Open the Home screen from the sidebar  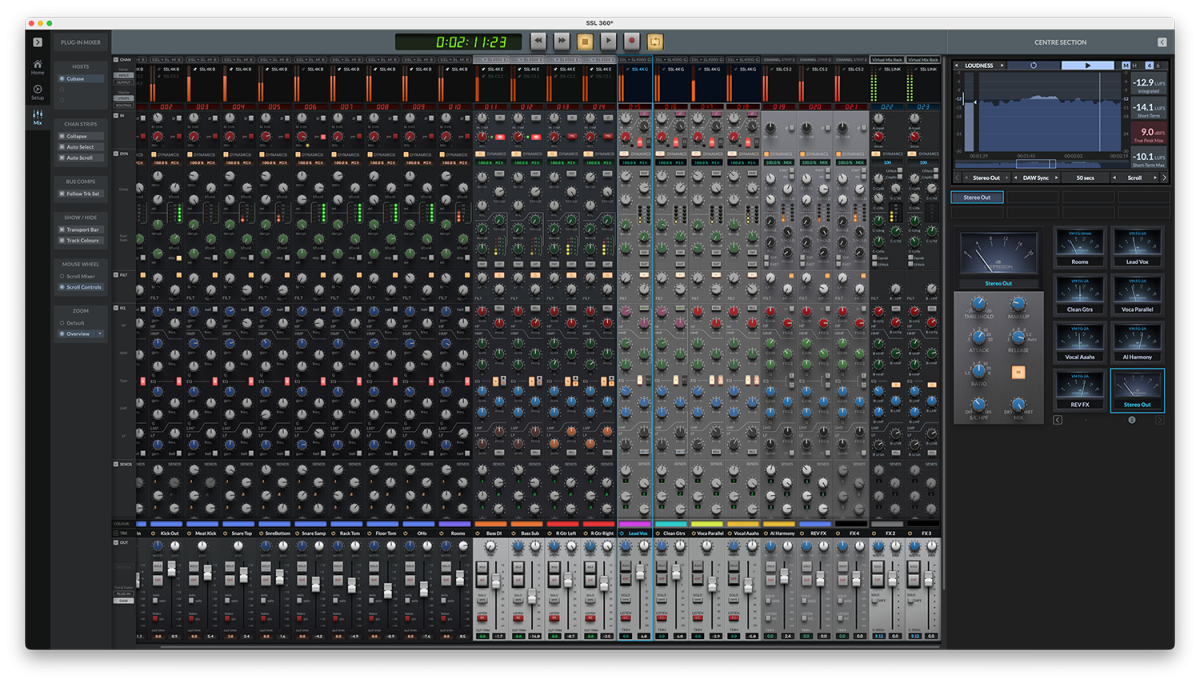37,64
